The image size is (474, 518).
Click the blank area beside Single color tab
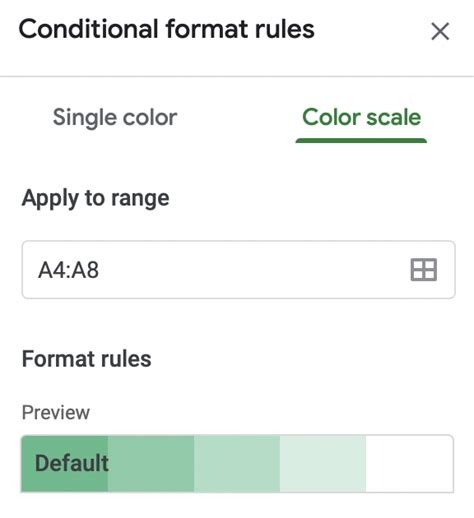coord(237,118)
